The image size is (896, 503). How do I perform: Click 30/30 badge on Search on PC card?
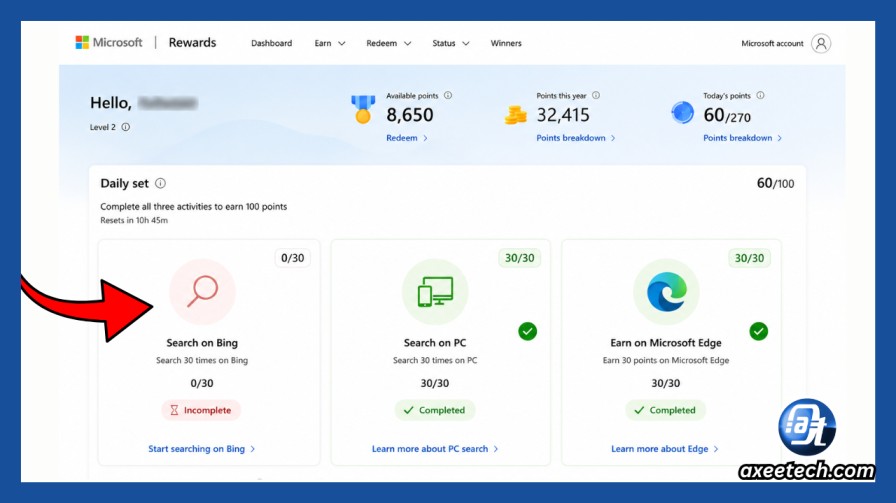click(519, 258)
